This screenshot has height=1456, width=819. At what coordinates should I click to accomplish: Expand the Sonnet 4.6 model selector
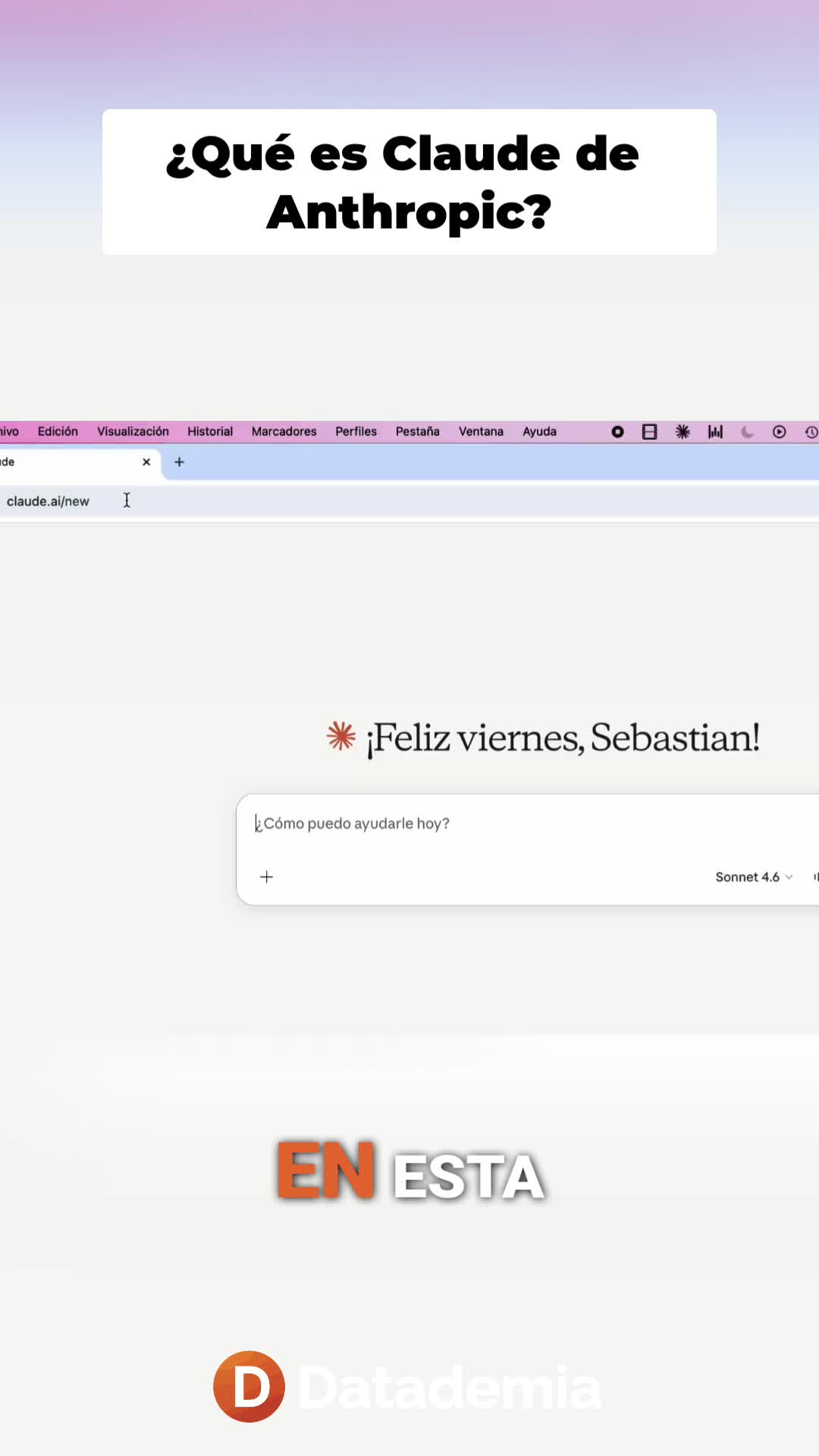[x=754, y=877]
